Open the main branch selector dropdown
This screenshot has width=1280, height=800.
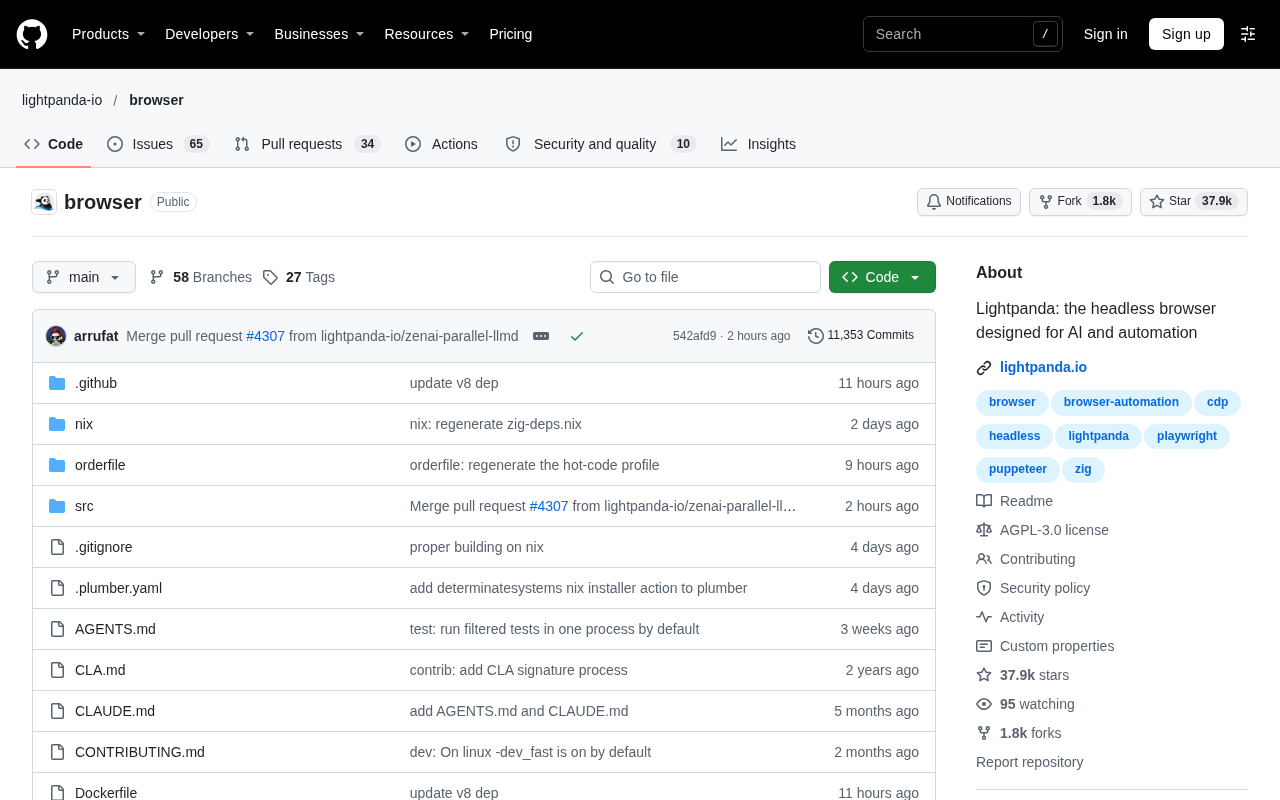tap(84, 277)
